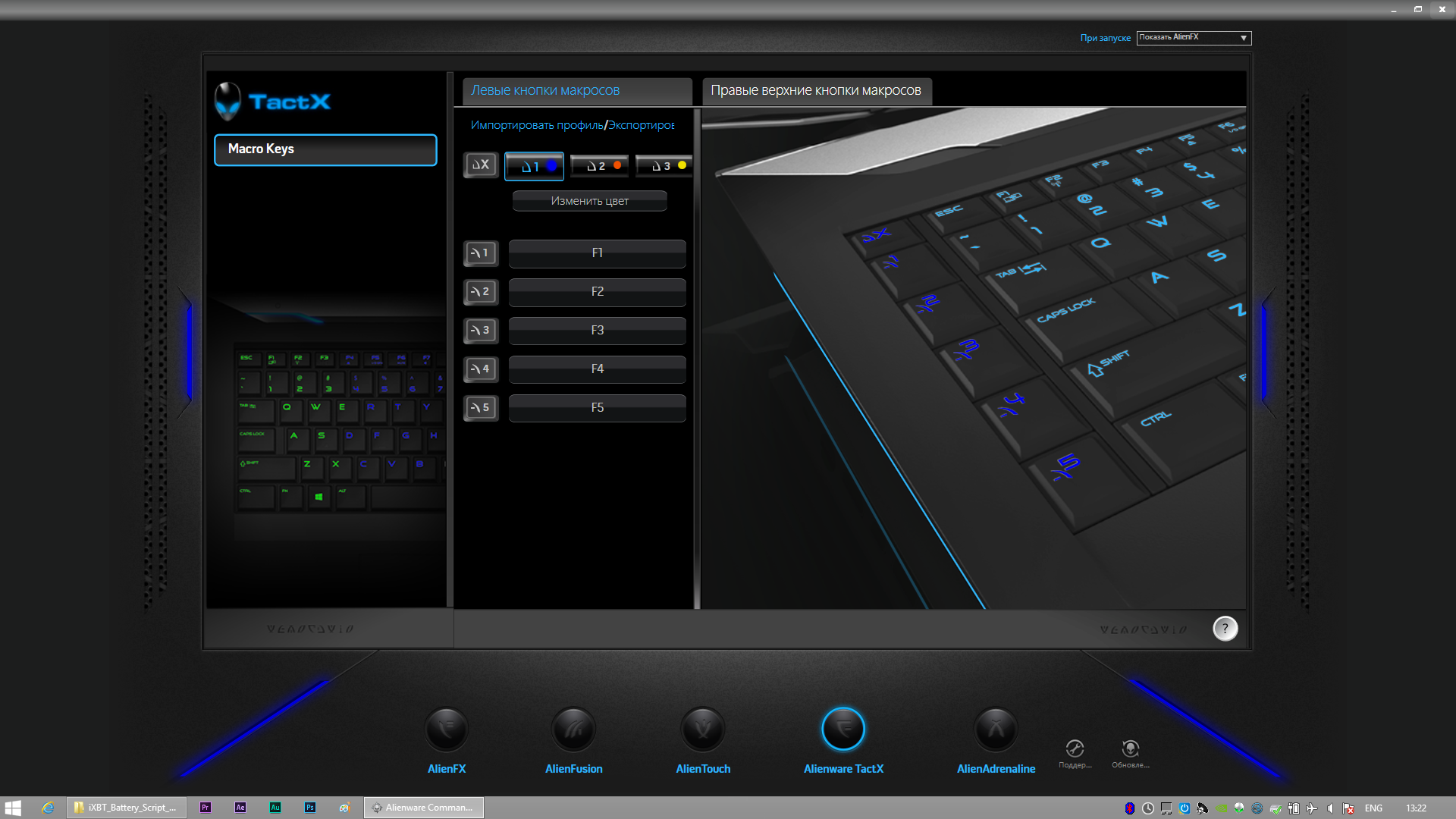
Task: Select Macro Keys in the sidebar
Action: (x=325, y=149)
